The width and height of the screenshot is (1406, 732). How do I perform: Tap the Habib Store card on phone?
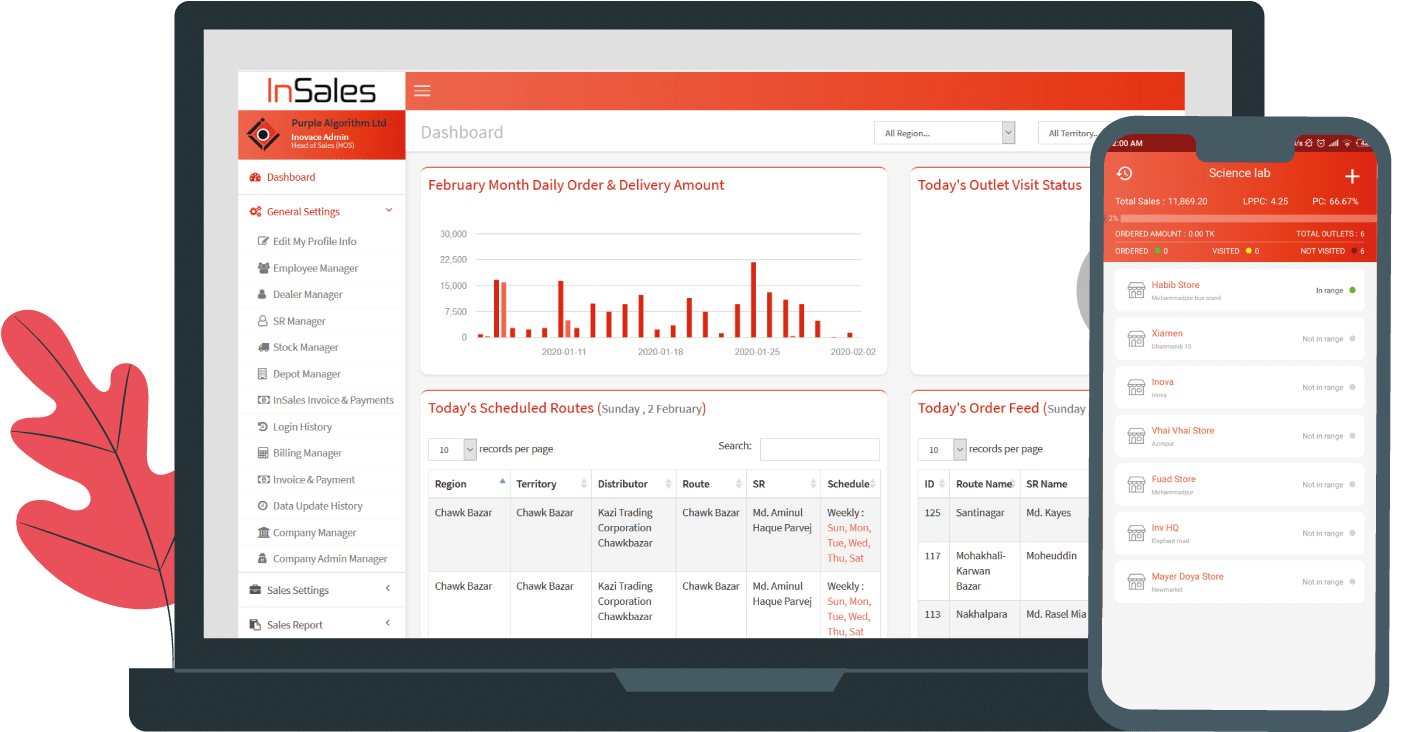click(x=1240, y=290)
